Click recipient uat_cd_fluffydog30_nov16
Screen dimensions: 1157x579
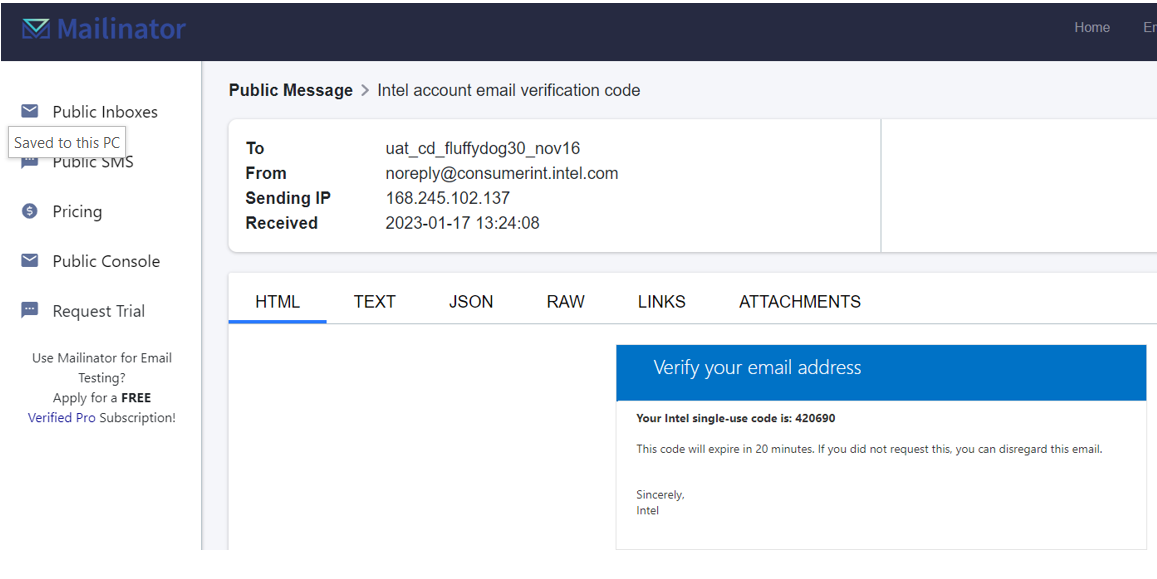point(483,148)
